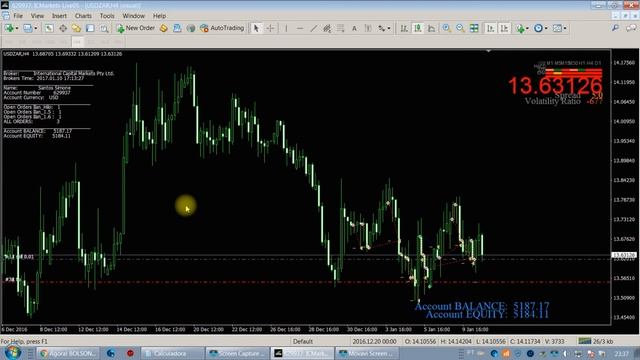Switch chart to candlesticks mode
Screen dimensions: 640x360
[418, 28]
